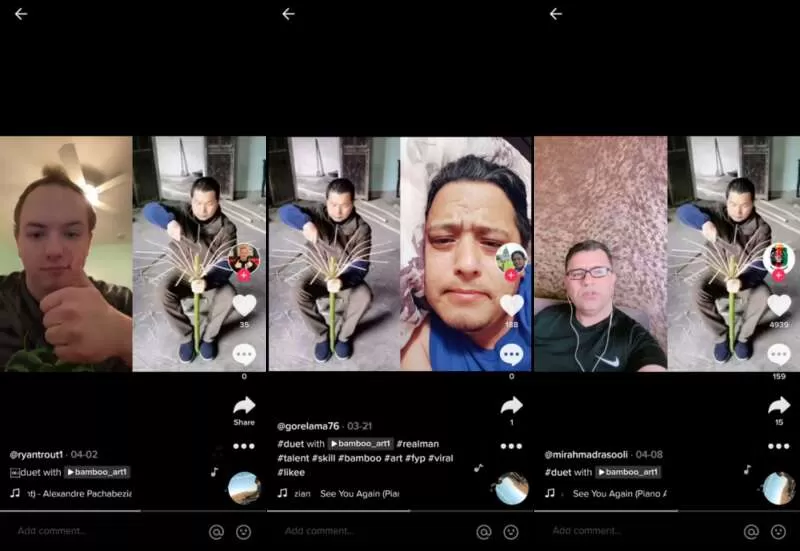The image size is (800, 551).
Task: Tap the back arrow on the ryantrout1 video
Action: pyautogui.click(x=21, y=14)
